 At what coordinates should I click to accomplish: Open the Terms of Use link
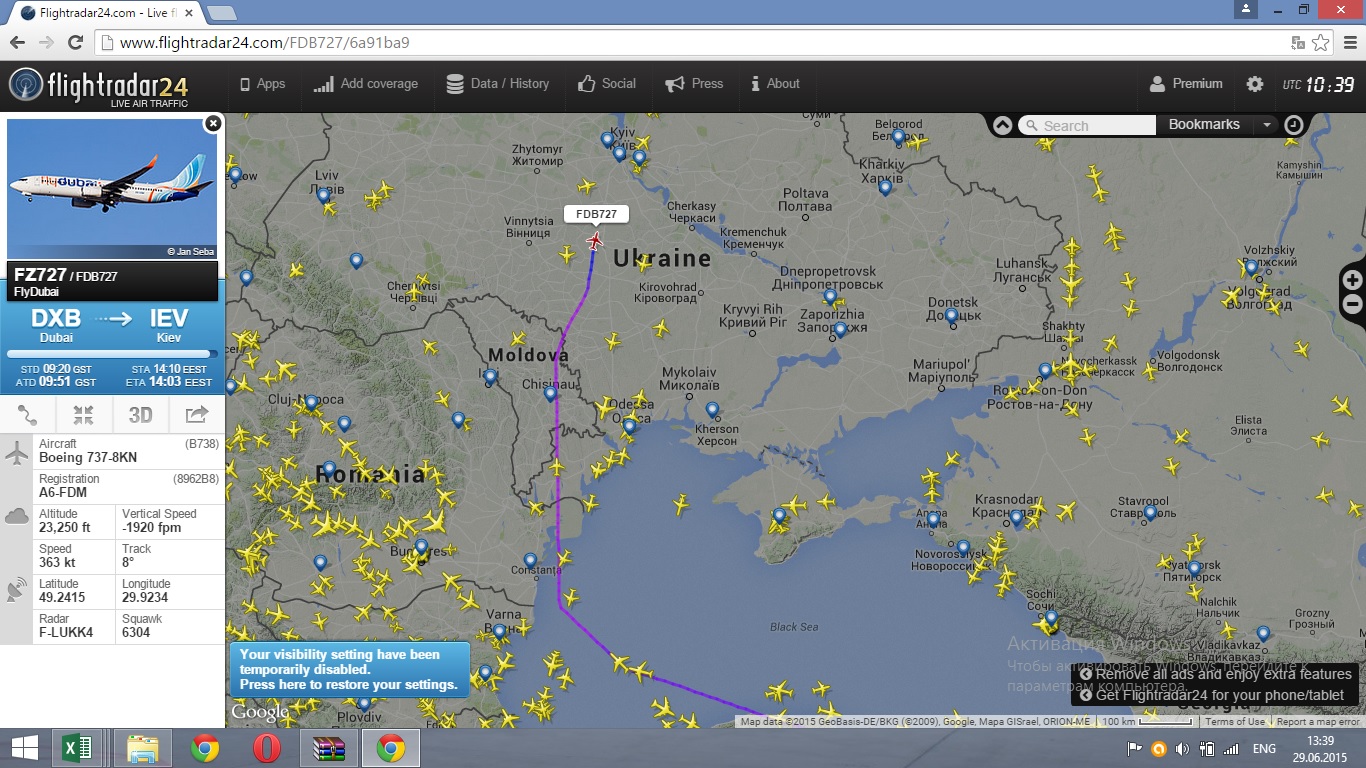point(1235,722)
